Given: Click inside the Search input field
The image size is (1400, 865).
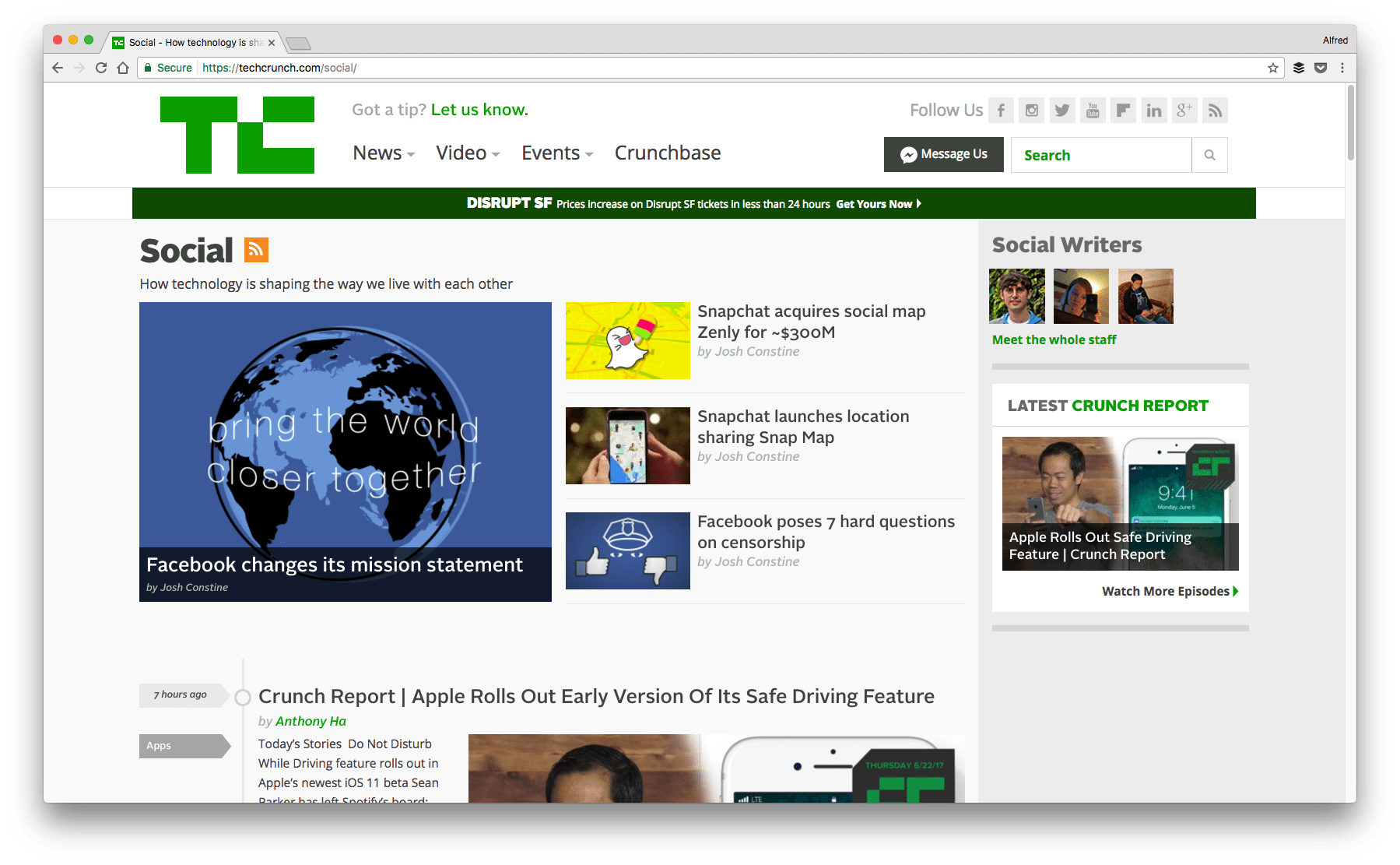Looking at the screenshot, I should tap(1100, 154).
